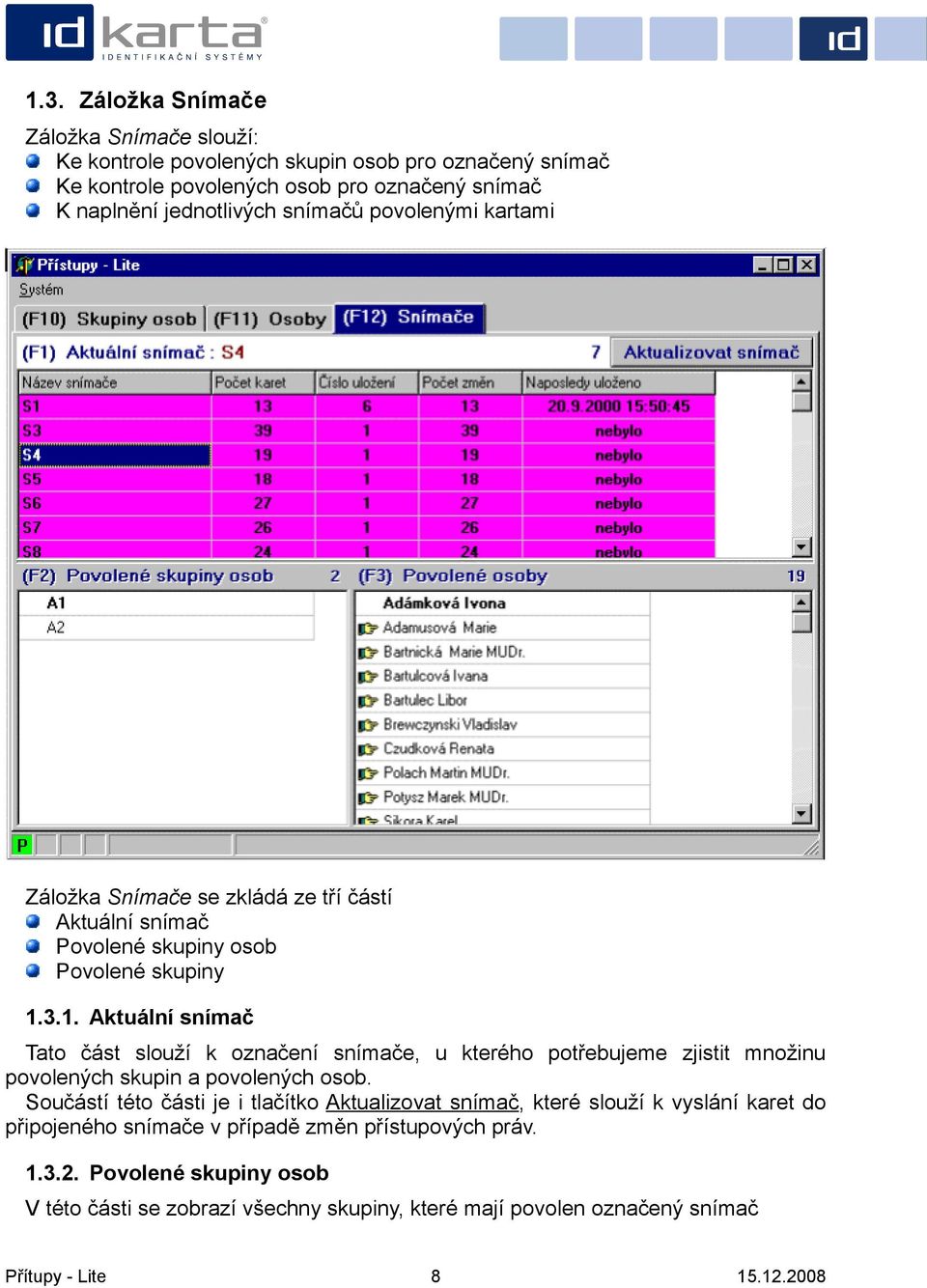The width and height of the screenshot is (927, 1288).
Task: Select the (F12) Snímače tab
Action: pyautogui.click(x=408, y=317)
